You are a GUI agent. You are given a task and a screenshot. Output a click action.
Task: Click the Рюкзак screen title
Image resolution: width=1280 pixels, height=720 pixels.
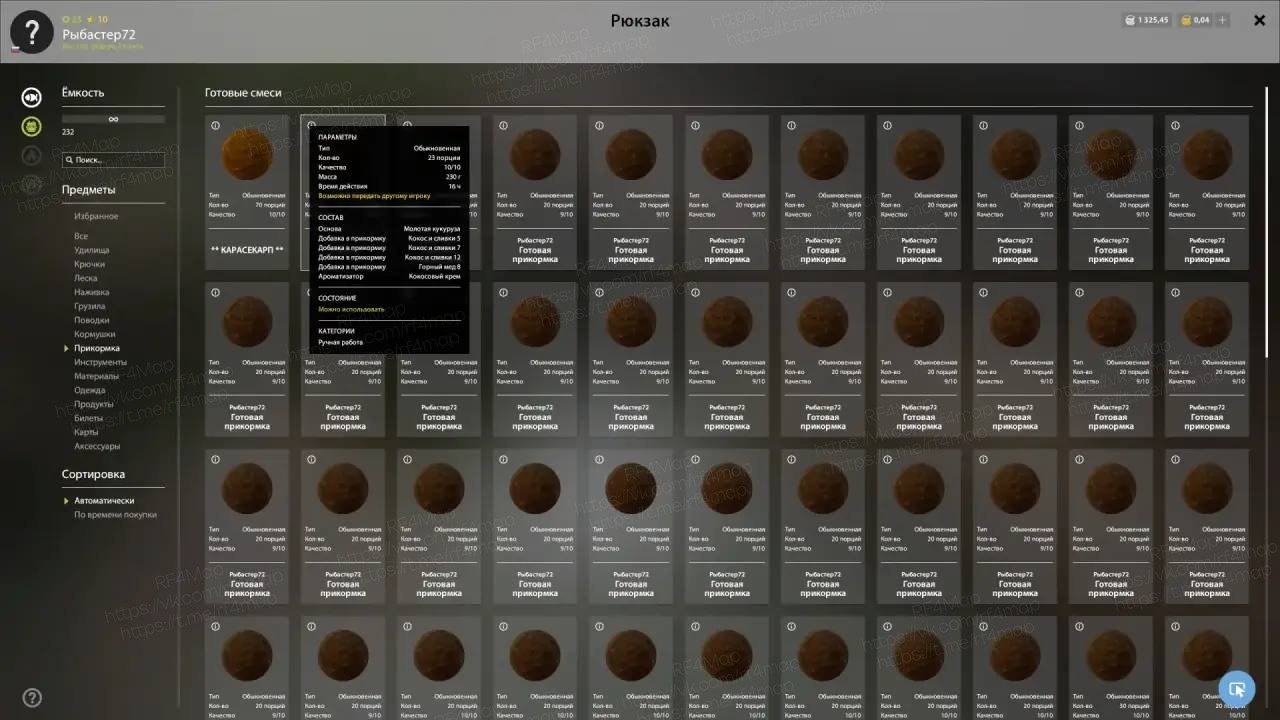pyautogui.click(x=640, y=21)
